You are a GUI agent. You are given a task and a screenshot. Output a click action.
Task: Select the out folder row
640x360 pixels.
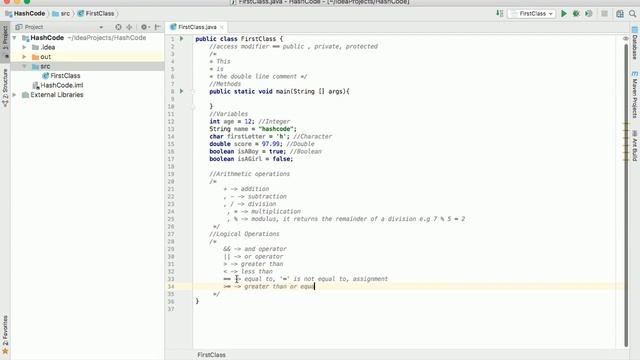click(x=87, y=57)
